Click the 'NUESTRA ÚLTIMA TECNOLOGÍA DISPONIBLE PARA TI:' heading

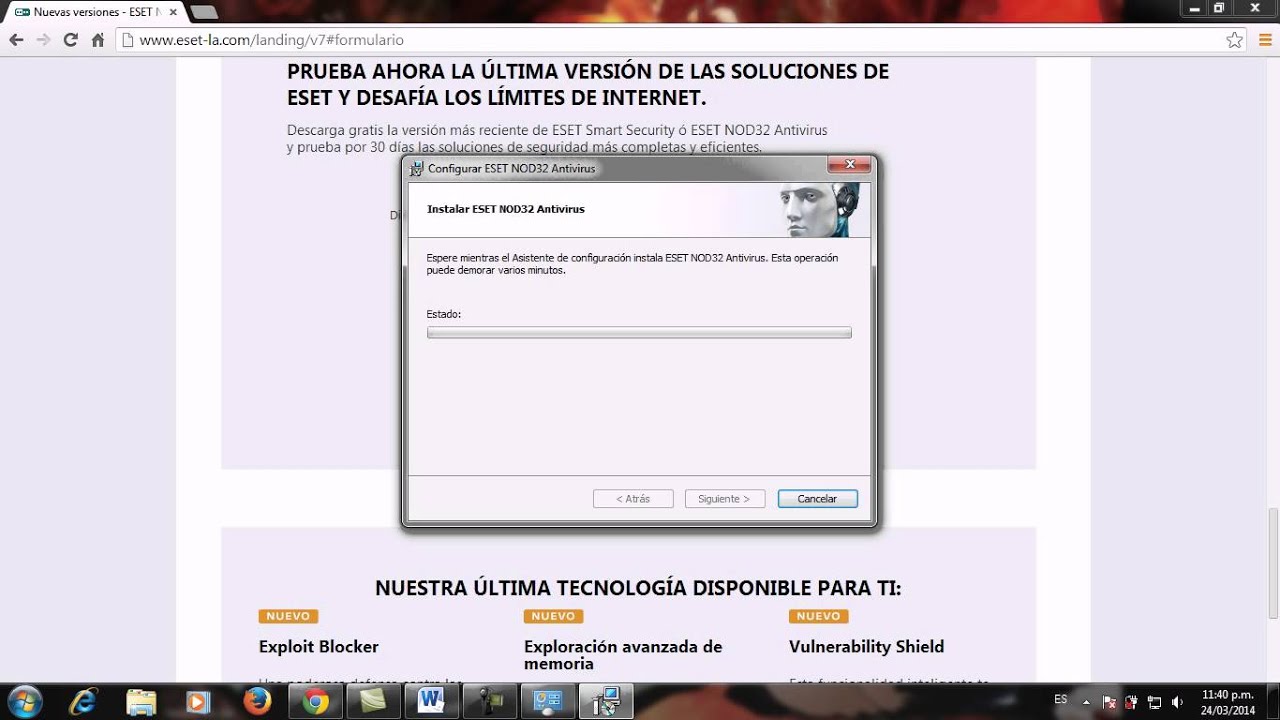[x=638, y=588]
